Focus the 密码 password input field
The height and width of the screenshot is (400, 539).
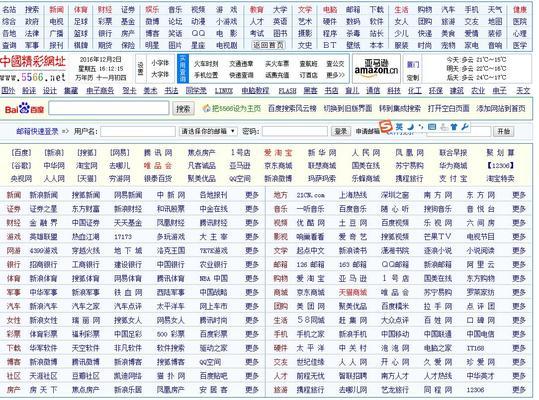pyautogui.click(x=295, y=131)
